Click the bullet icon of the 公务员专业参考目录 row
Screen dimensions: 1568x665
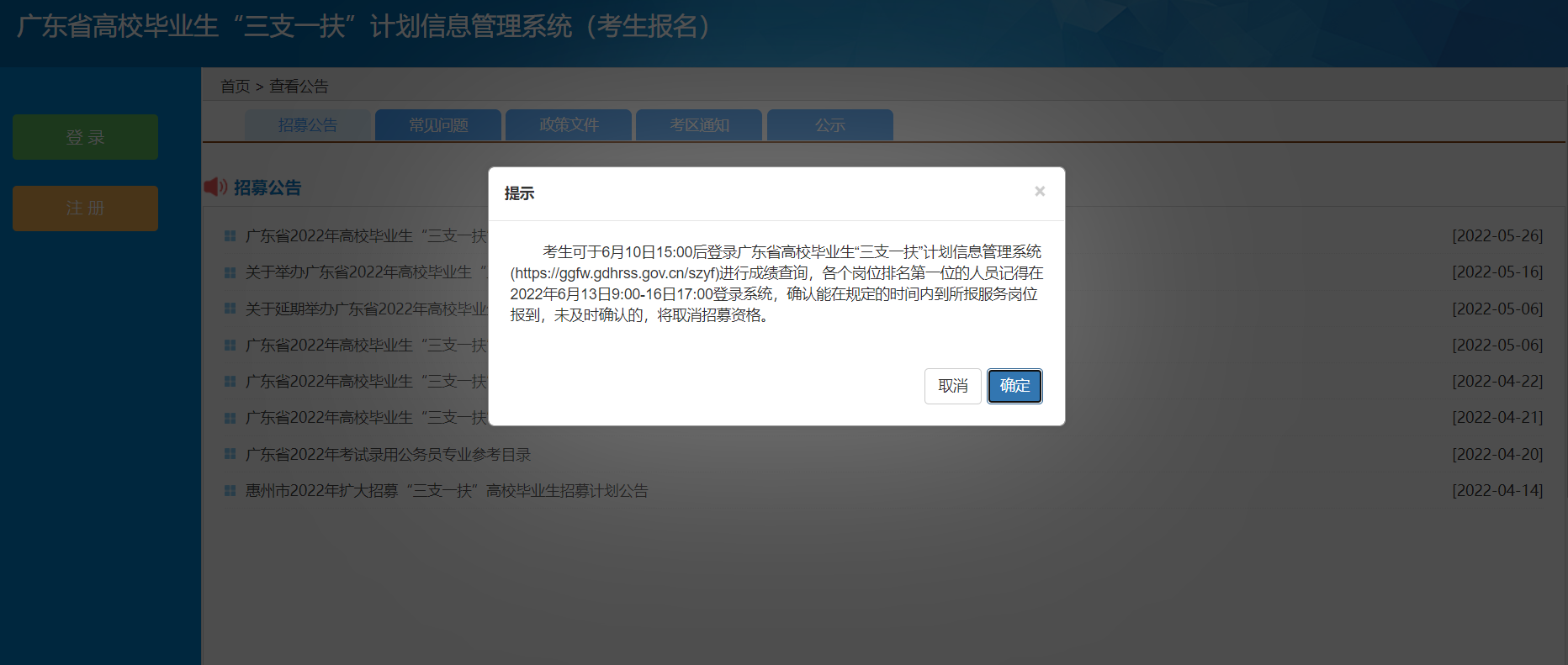(x=230, y=454)
